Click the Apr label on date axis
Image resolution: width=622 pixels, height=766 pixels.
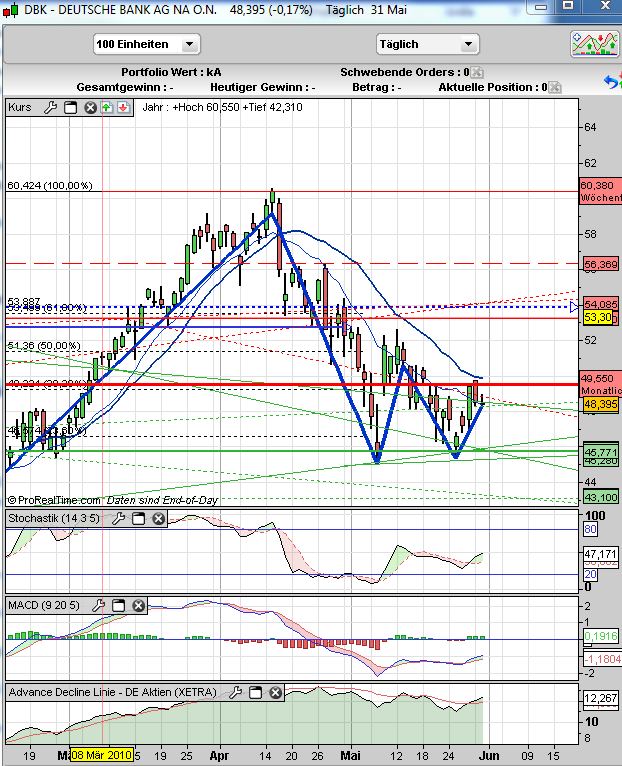pos(219,756)
